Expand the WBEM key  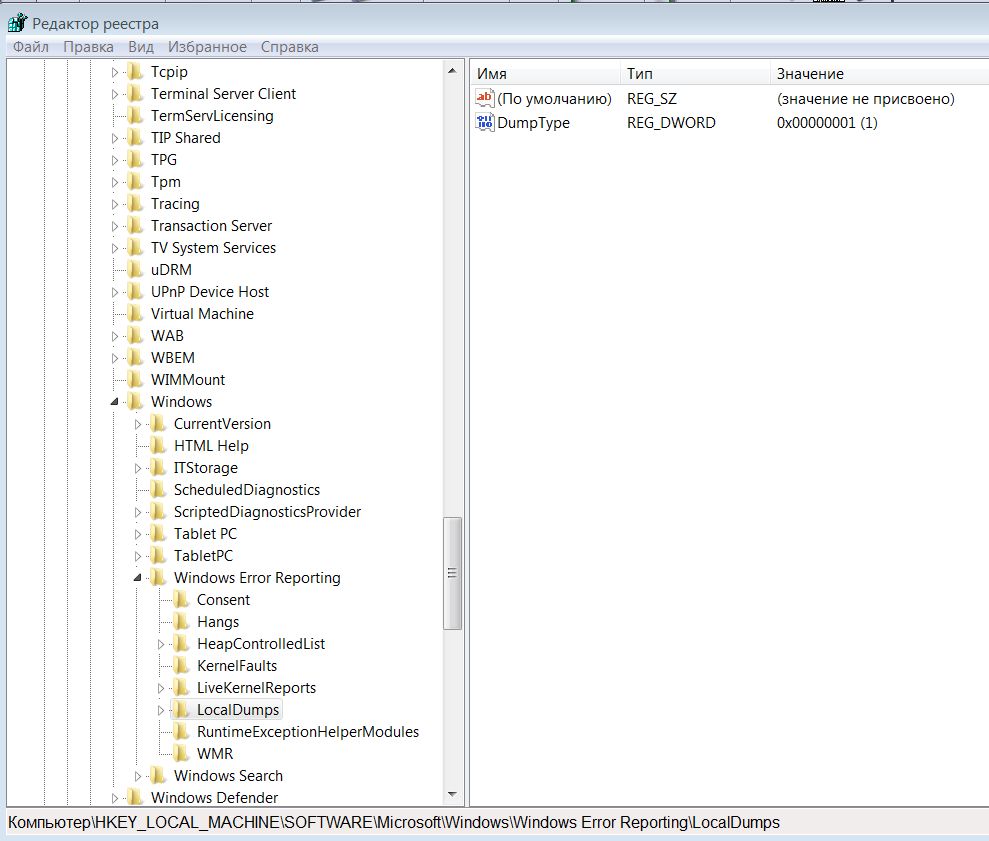click(x=115, y=358)
